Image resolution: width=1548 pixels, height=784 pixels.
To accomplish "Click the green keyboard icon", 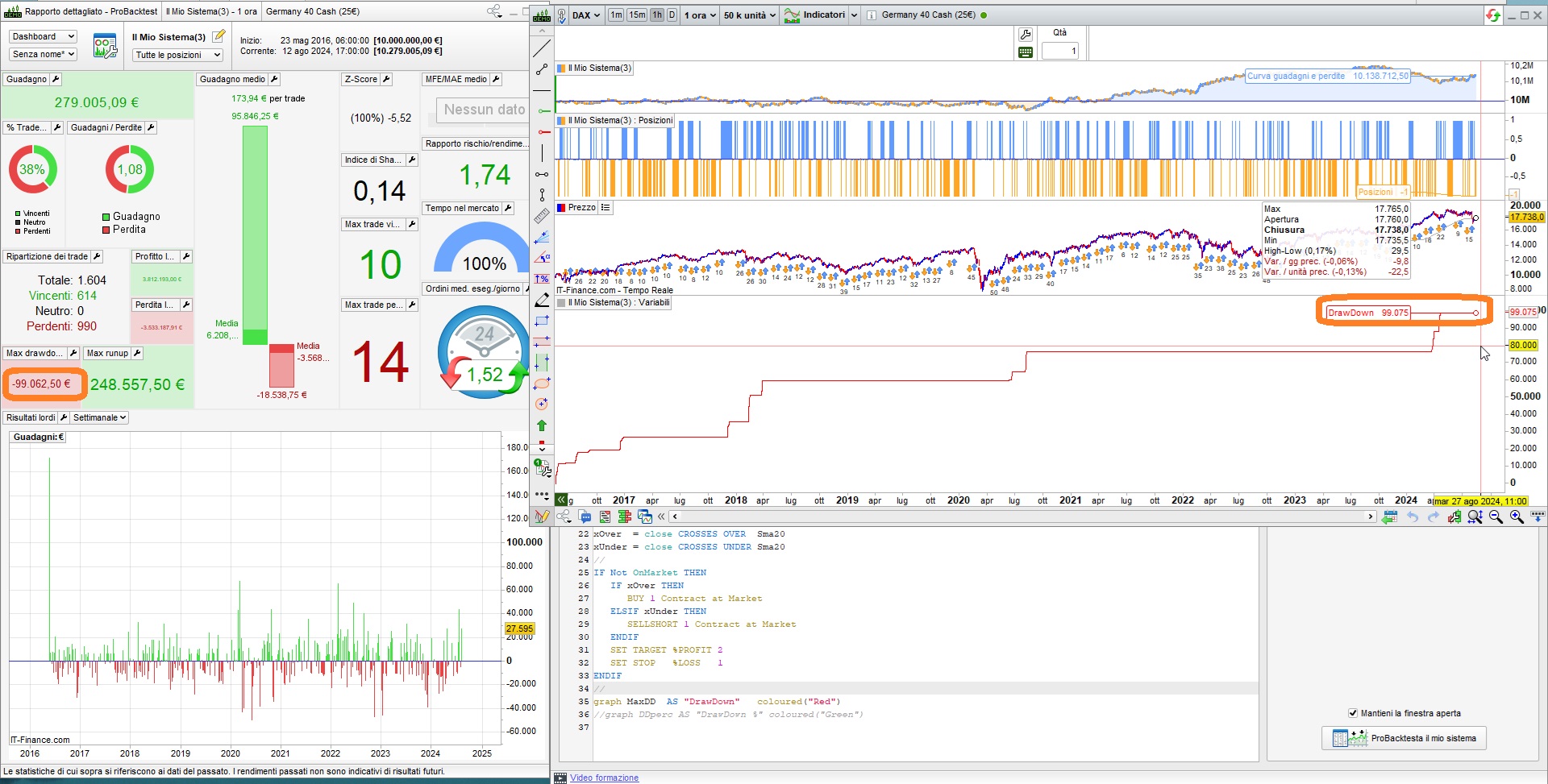I will (1026, 52).
